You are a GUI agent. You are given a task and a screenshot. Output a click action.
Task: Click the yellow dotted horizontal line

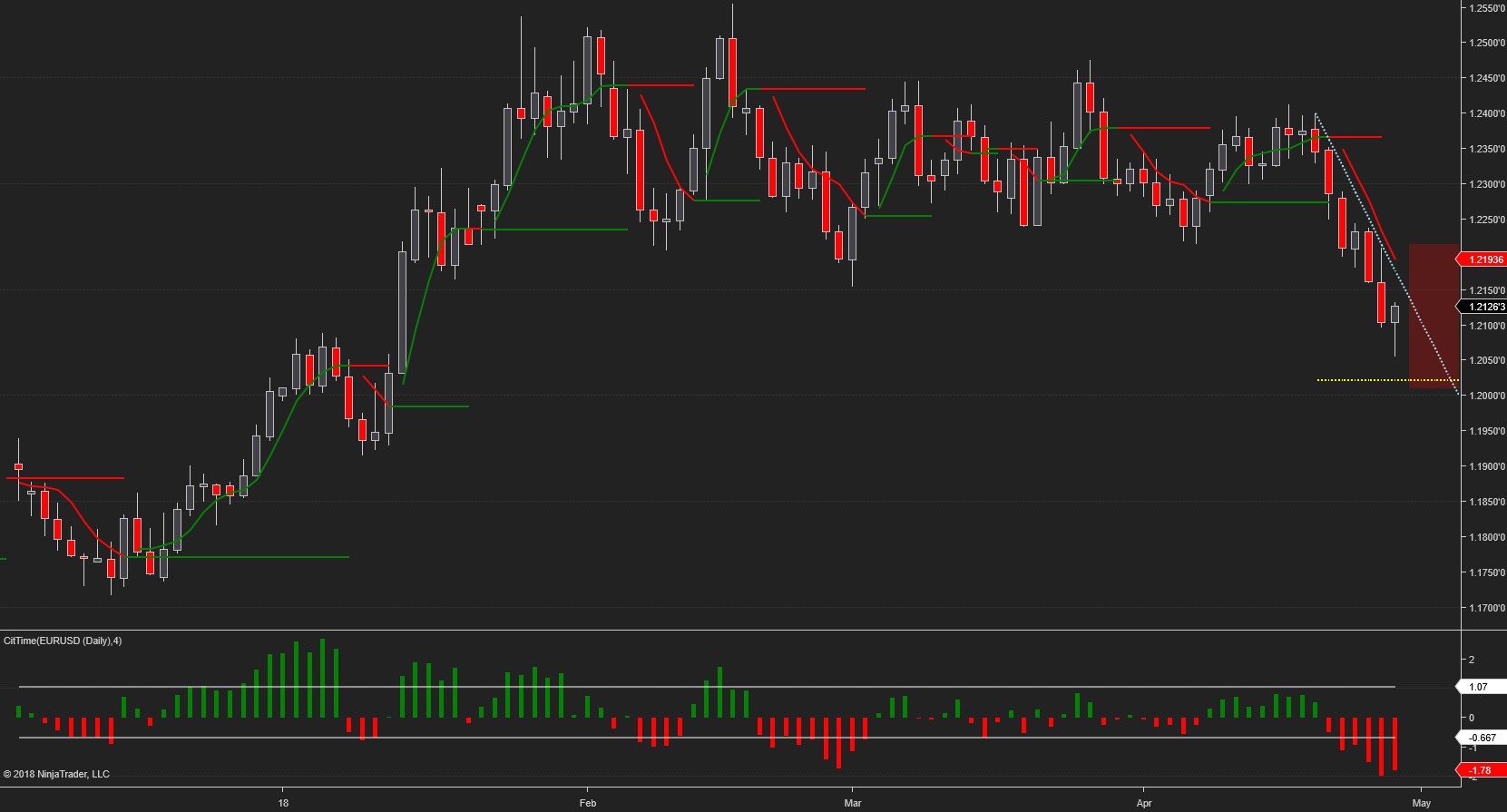pyautogui.click(x=1387, y=380)
